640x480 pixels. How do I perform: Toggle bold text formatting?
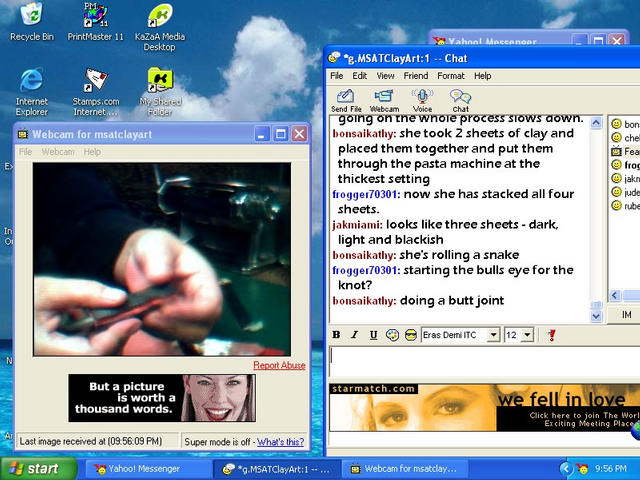336,335
